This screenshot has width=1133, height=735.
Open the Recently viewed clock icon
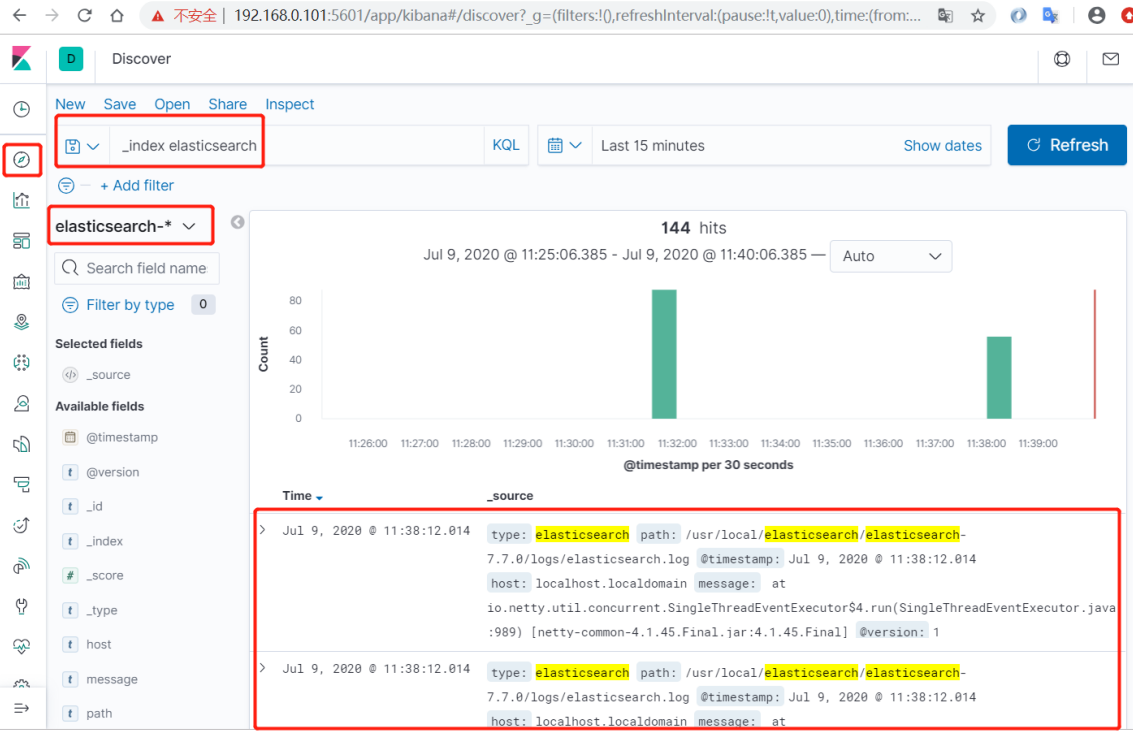pyautogui.click(x=22, y=109)
